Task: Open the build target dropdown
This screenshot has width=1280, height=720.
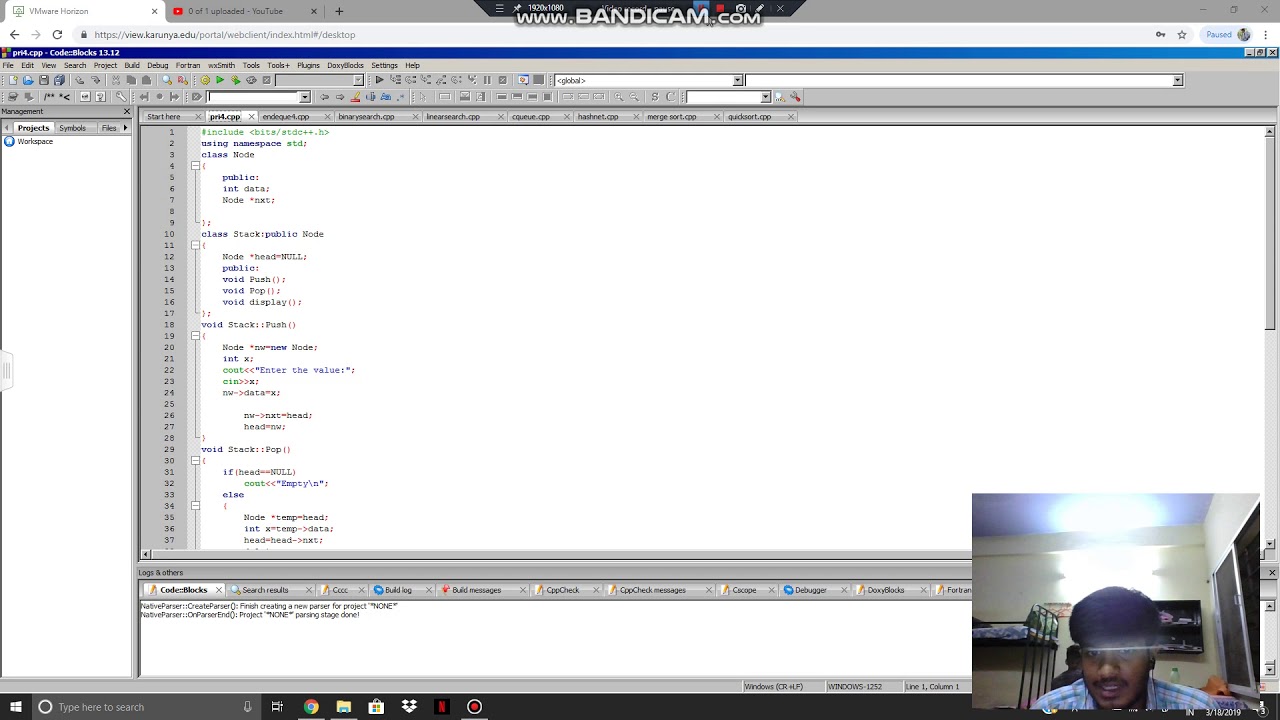Action: click(358, 80)
